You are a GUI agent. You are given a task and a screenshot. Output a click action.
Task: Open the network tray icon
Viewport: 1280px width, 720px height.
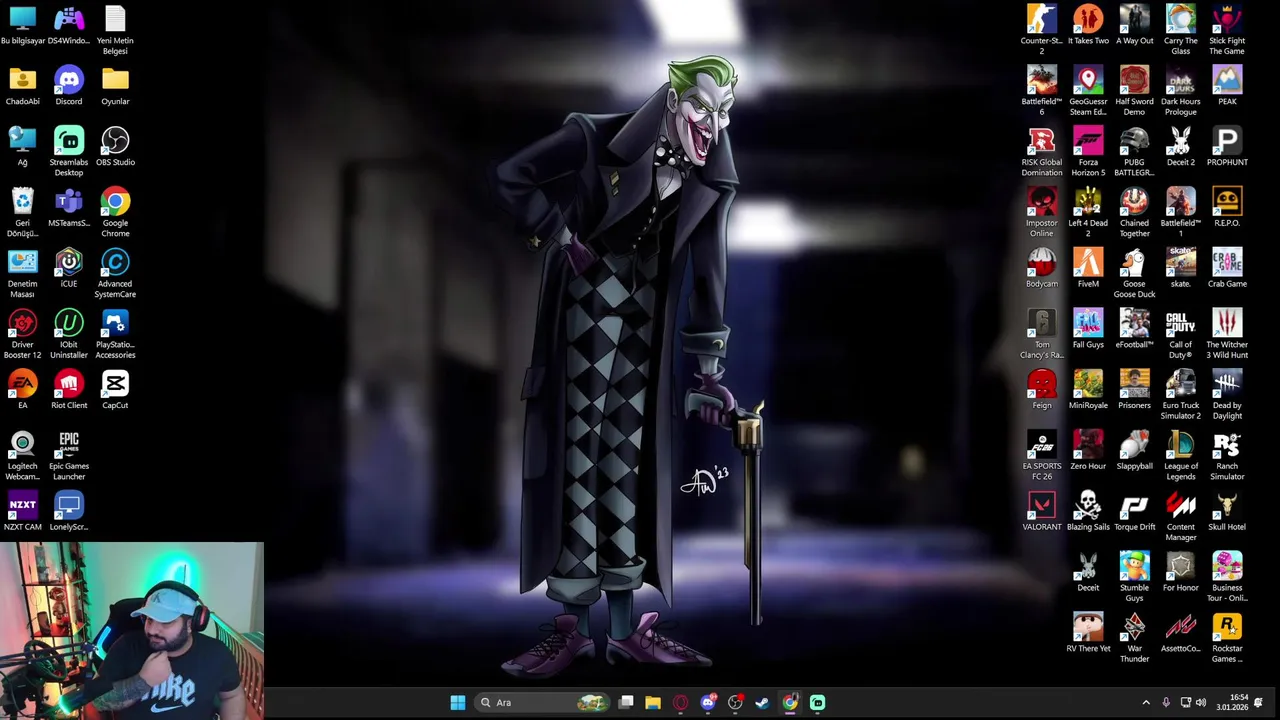(1185, 702)
